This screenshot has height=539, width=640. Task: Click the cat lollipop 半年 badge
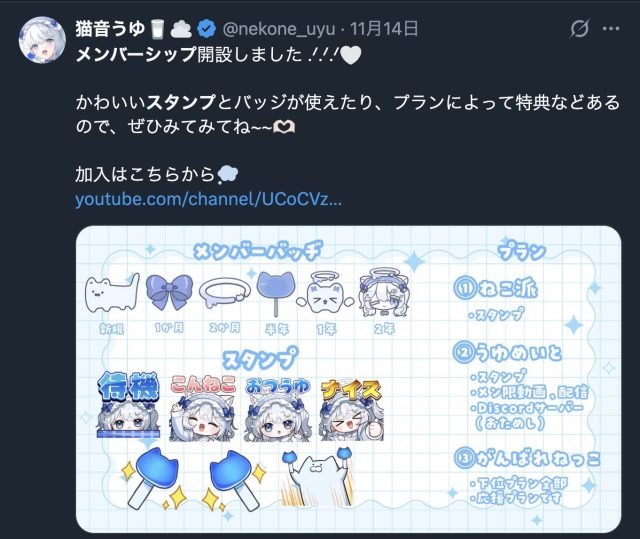tap(276, 293)
